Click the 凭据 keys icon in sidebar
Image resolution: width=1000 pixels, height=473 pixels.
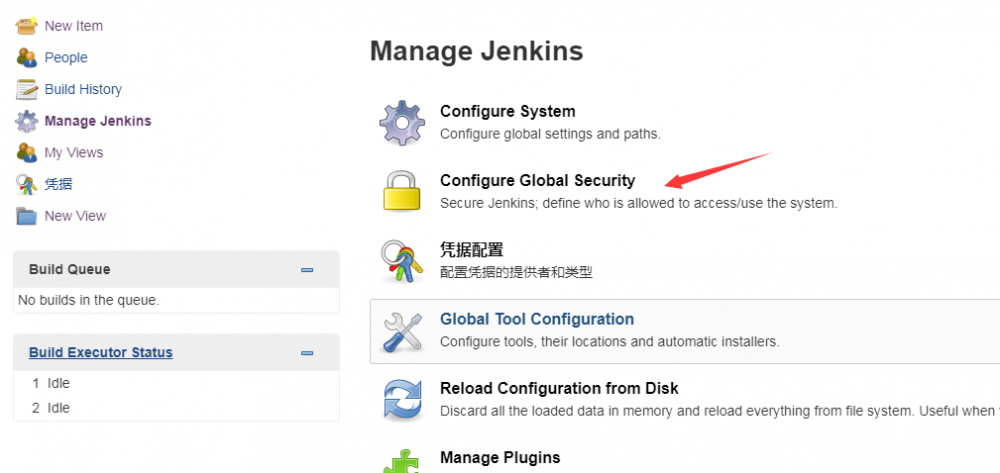coord(27,184)
